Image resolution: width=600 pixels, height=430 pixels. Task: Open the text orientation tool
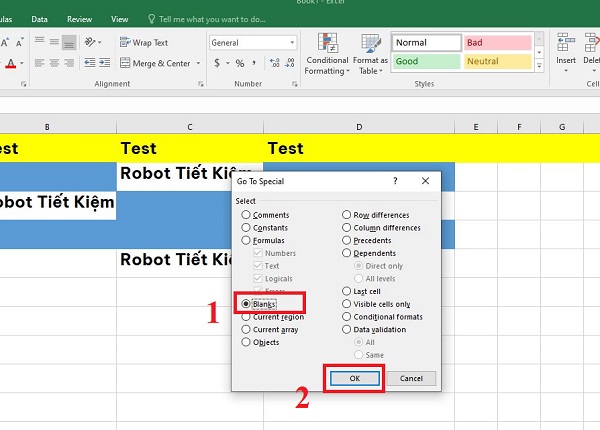coord(90,42)
